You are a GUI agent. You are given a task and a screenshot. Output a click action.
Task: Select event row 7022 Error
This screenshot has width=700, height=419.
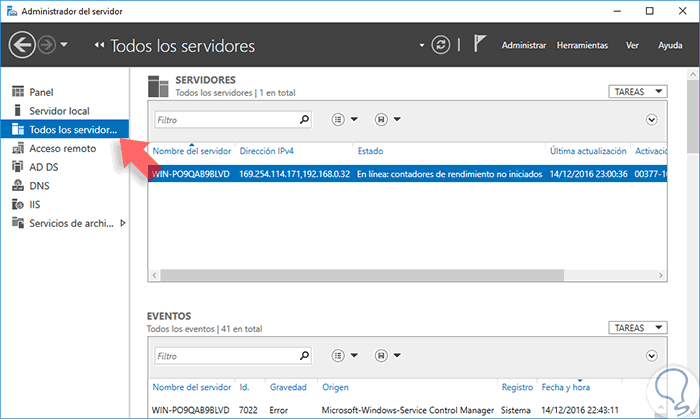(x=385, y=410)
